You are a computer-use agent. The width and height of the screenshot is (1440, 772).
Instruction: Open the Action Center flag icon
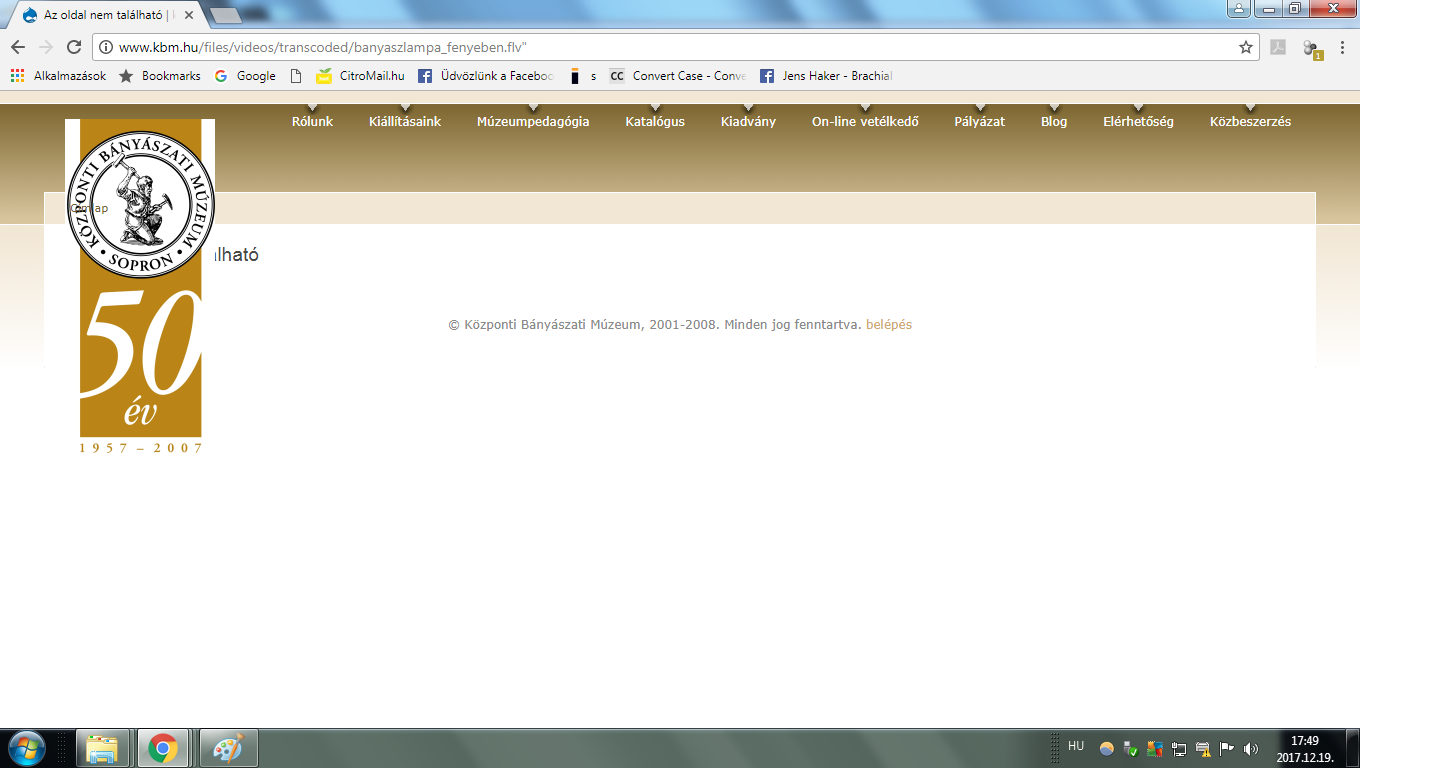coord(1227,748)
